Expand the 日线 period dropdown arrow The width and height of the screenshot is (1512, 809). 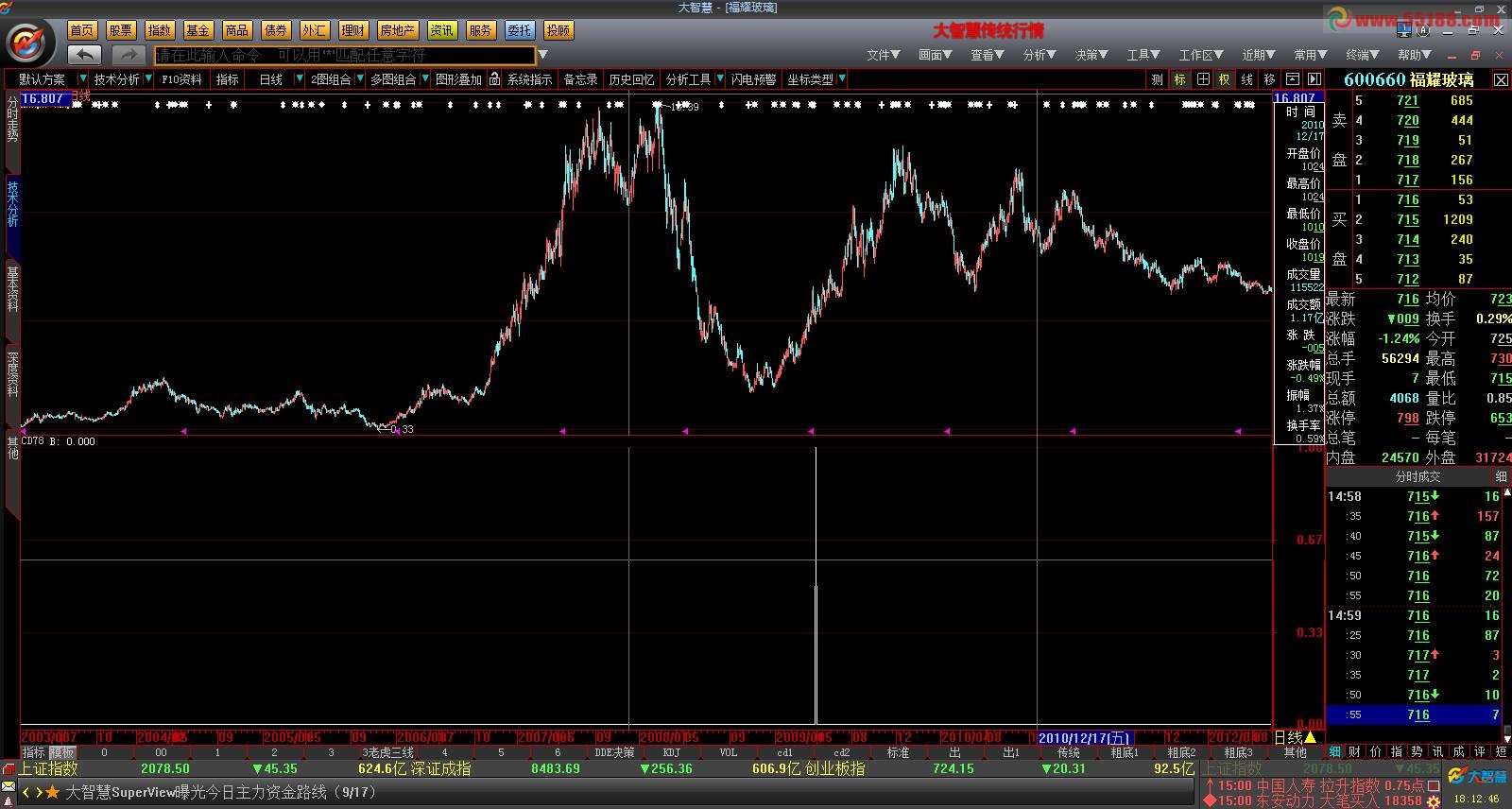coord(300,79)
